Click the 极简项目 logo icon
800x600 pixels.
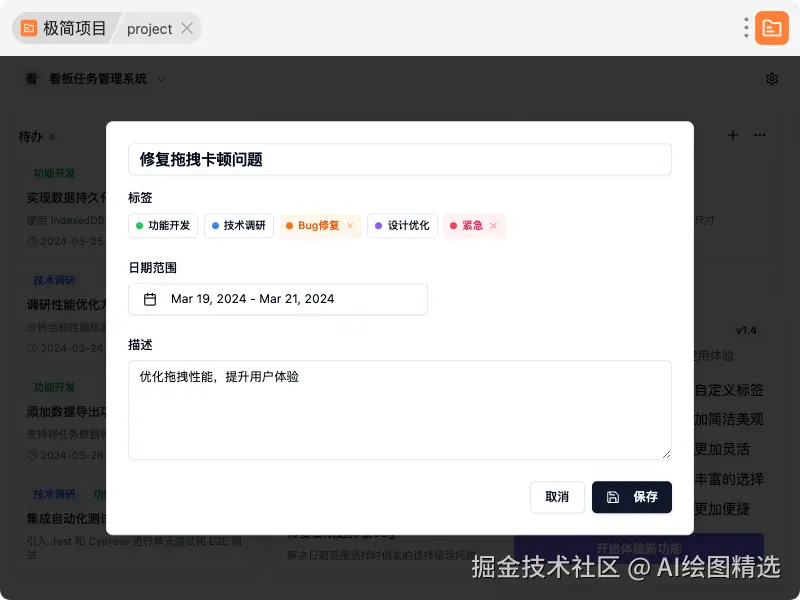point(27,28)
